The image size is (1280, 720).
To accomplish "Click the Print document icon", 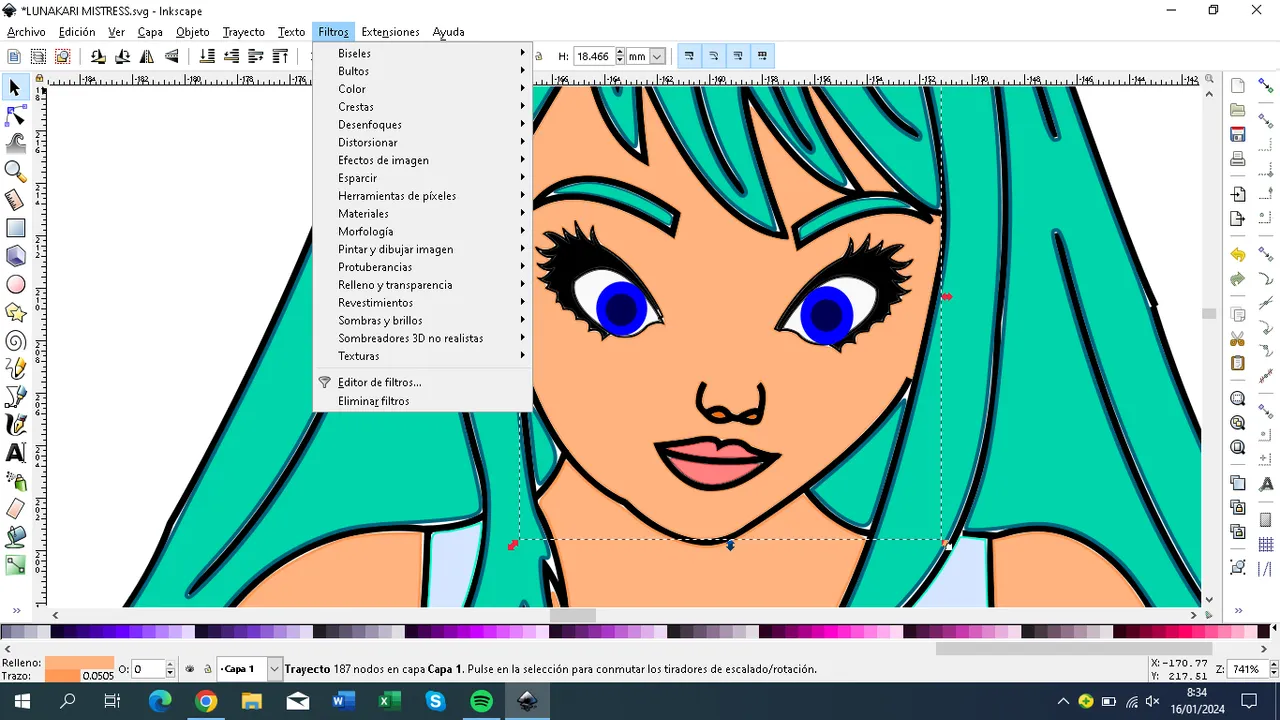I will [1238, 159].
